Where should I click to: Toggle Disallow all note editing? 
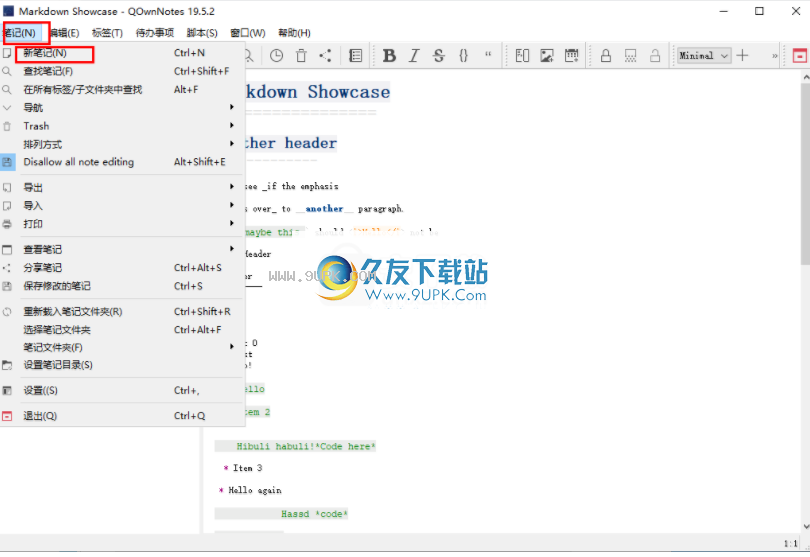[122, 162]
